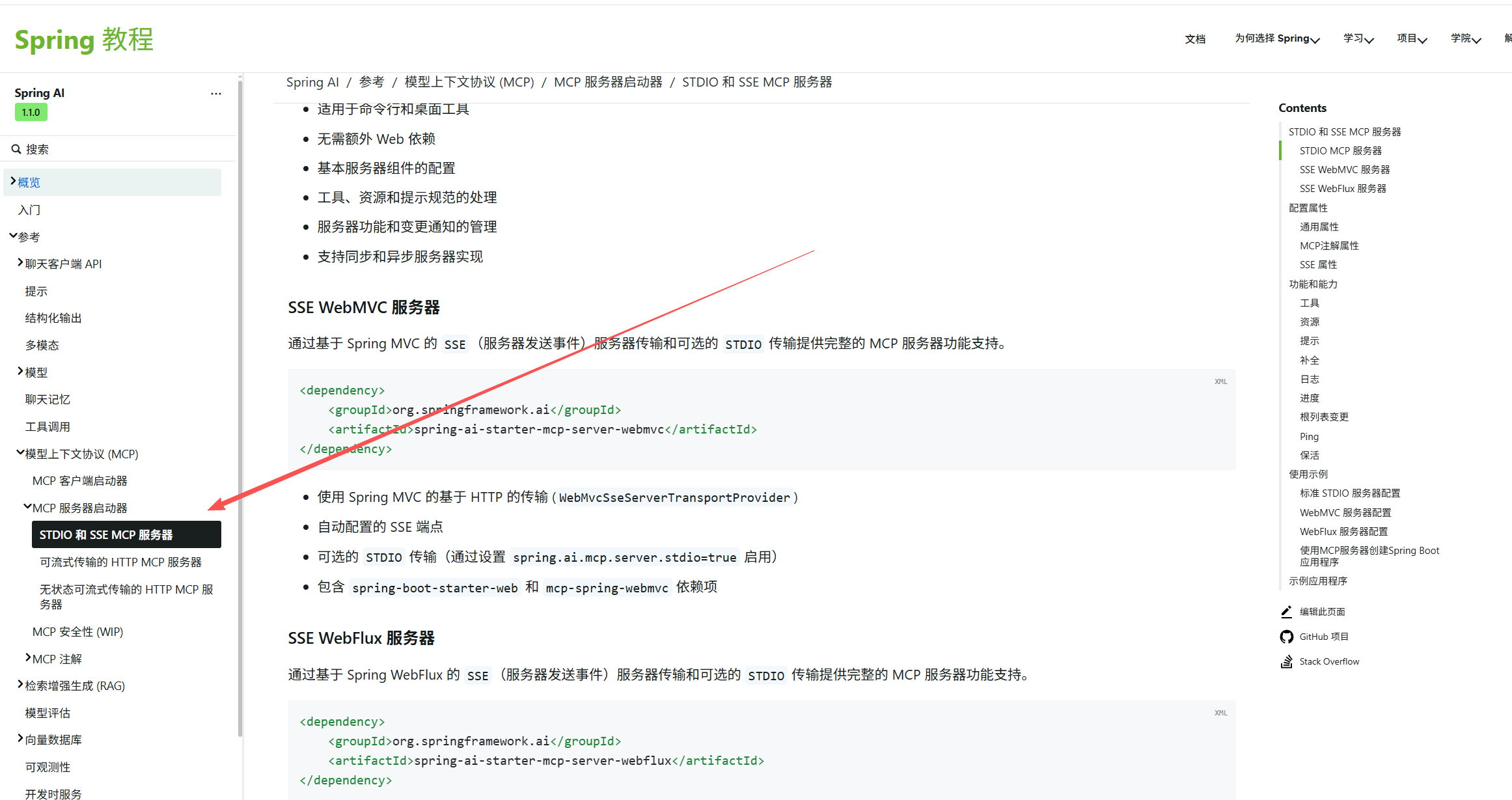
Task: Open 模型评估 in the sidebar
Action: click(48, 713)
